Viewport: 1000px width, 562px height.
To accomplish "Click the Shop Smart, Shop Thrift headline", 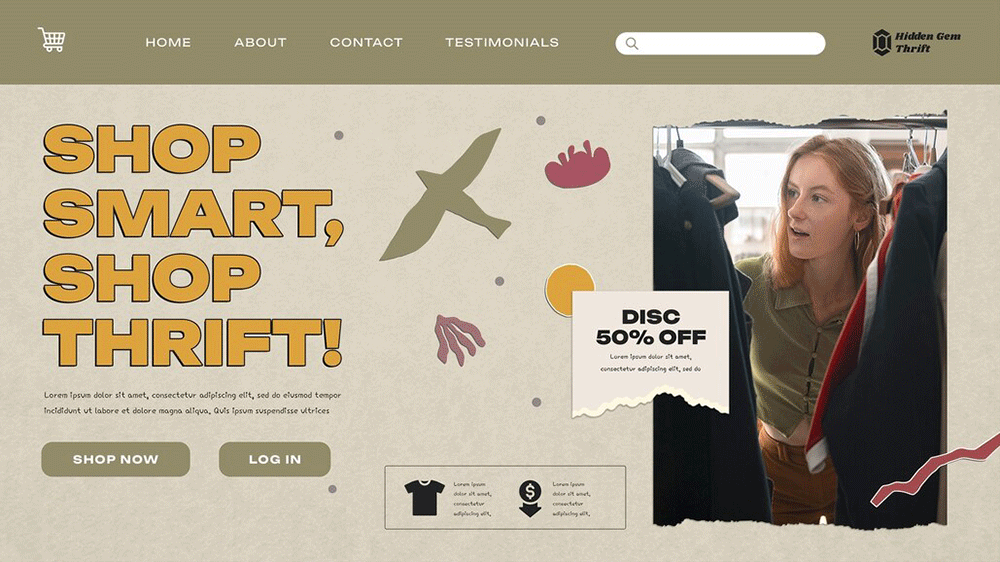I will pos(193,245).
